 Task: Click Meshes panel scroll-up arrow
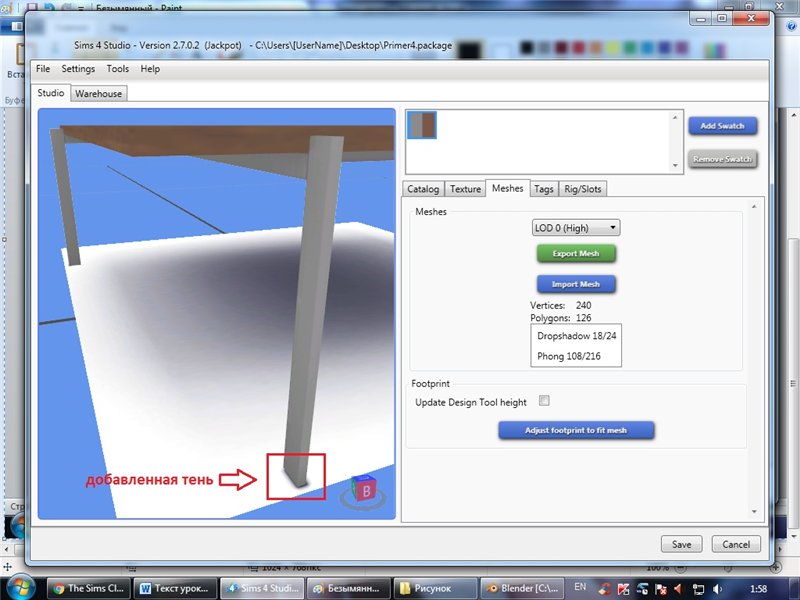point(754,206)
